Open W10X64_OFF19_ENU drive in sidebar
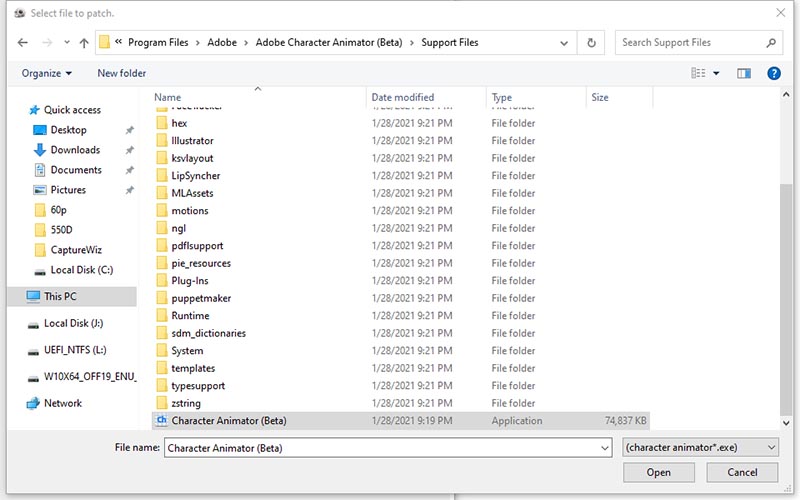 89,377
